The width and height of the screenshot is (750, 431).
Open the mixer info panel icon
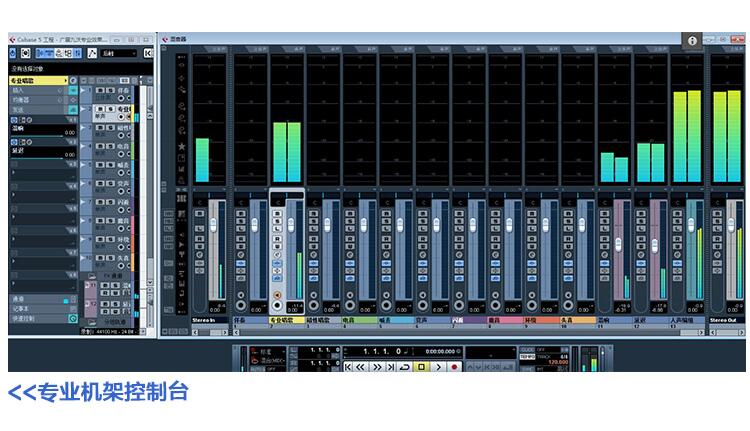pyautogui.click(x=692, y=41)
